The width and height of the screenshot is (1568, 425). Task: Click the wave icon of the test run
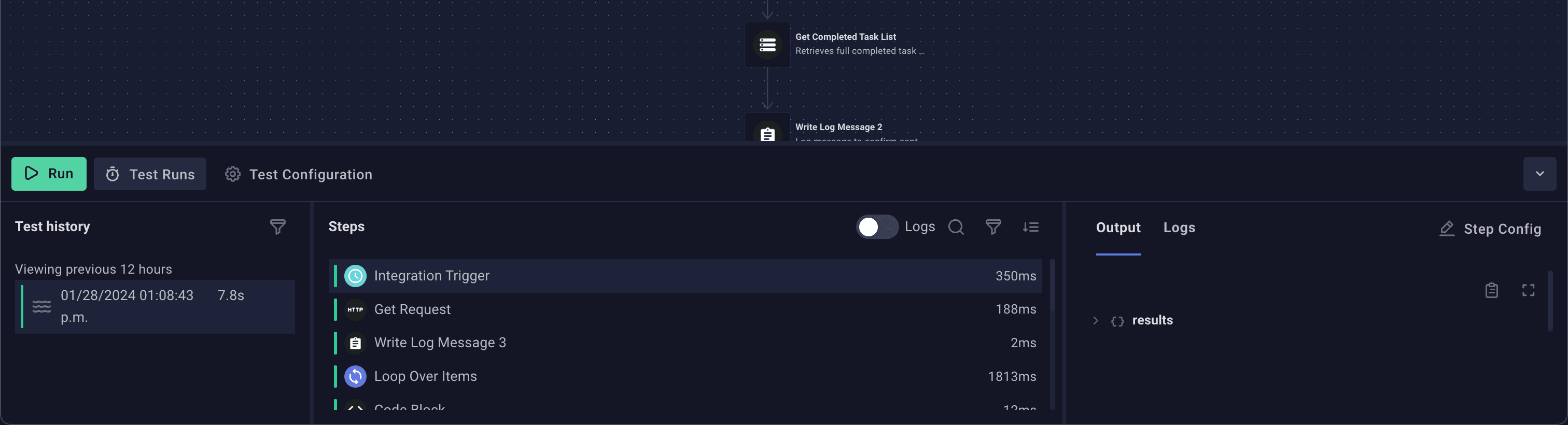41,306
